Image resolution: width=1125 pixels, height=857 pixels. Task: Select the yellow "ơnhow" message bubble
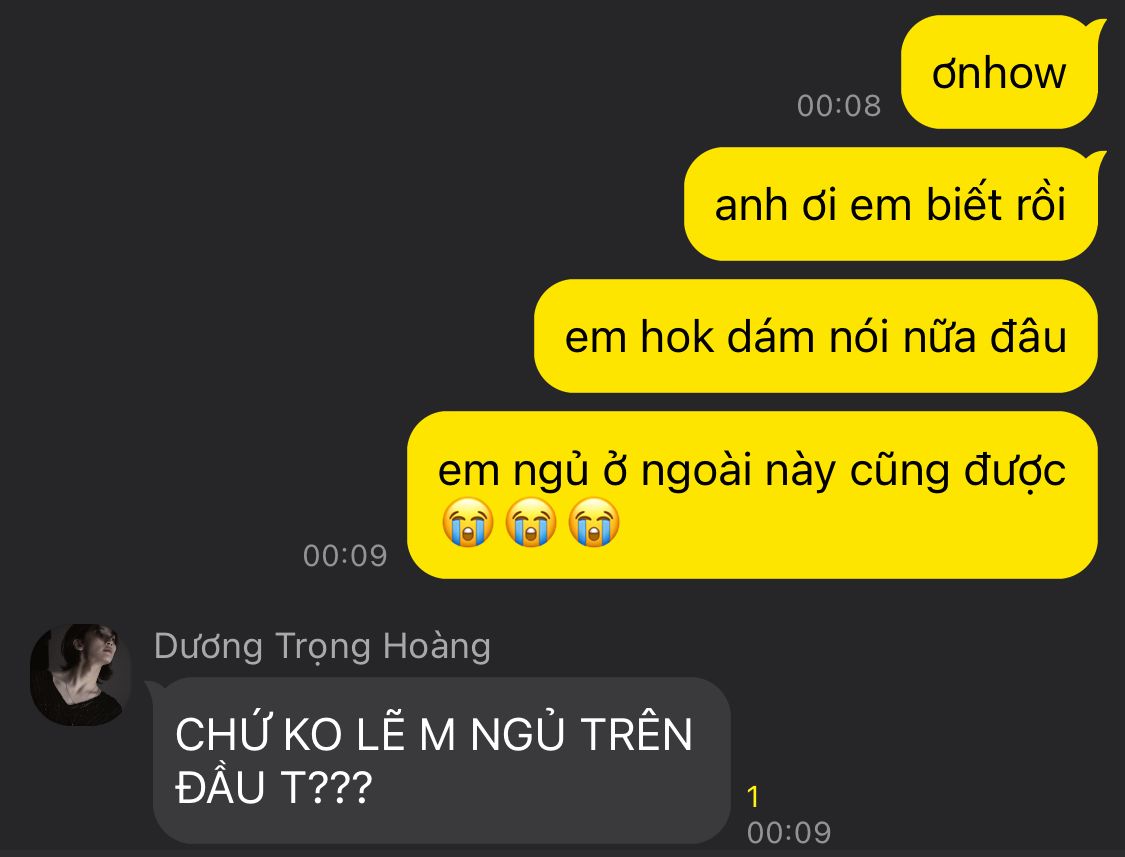[x=999, y=72]
